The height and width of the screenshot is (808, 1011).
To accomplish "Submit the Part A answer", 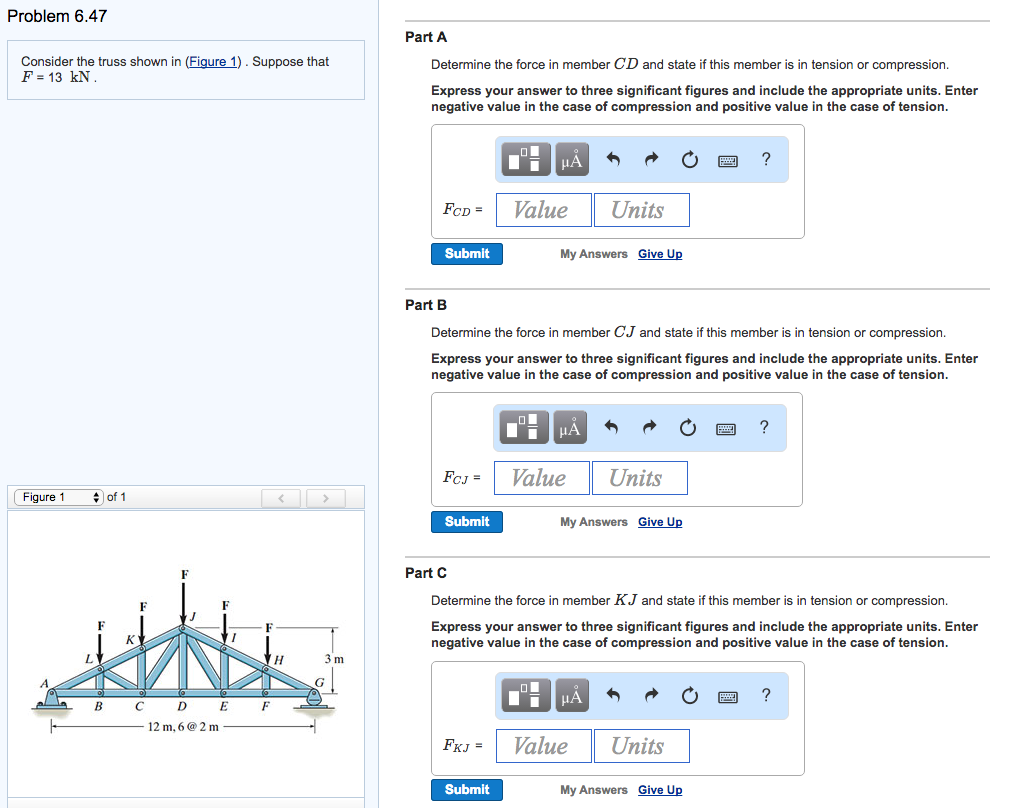I will (467, 253).
